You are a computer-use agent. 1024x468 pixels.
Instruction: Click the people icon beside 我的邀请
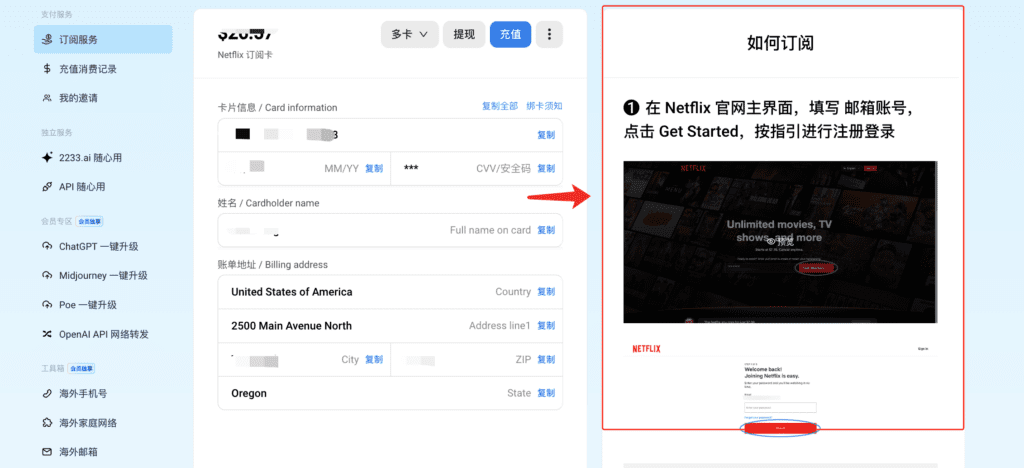click(47, 98)
